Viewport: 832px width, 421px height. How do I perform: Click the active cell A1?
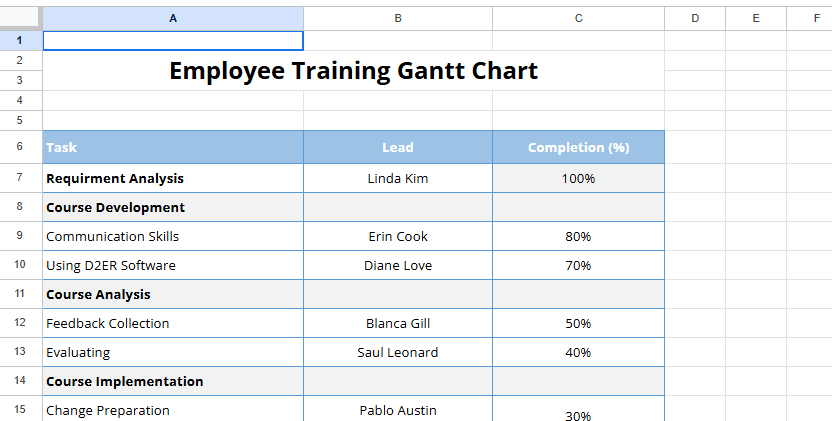173,40
